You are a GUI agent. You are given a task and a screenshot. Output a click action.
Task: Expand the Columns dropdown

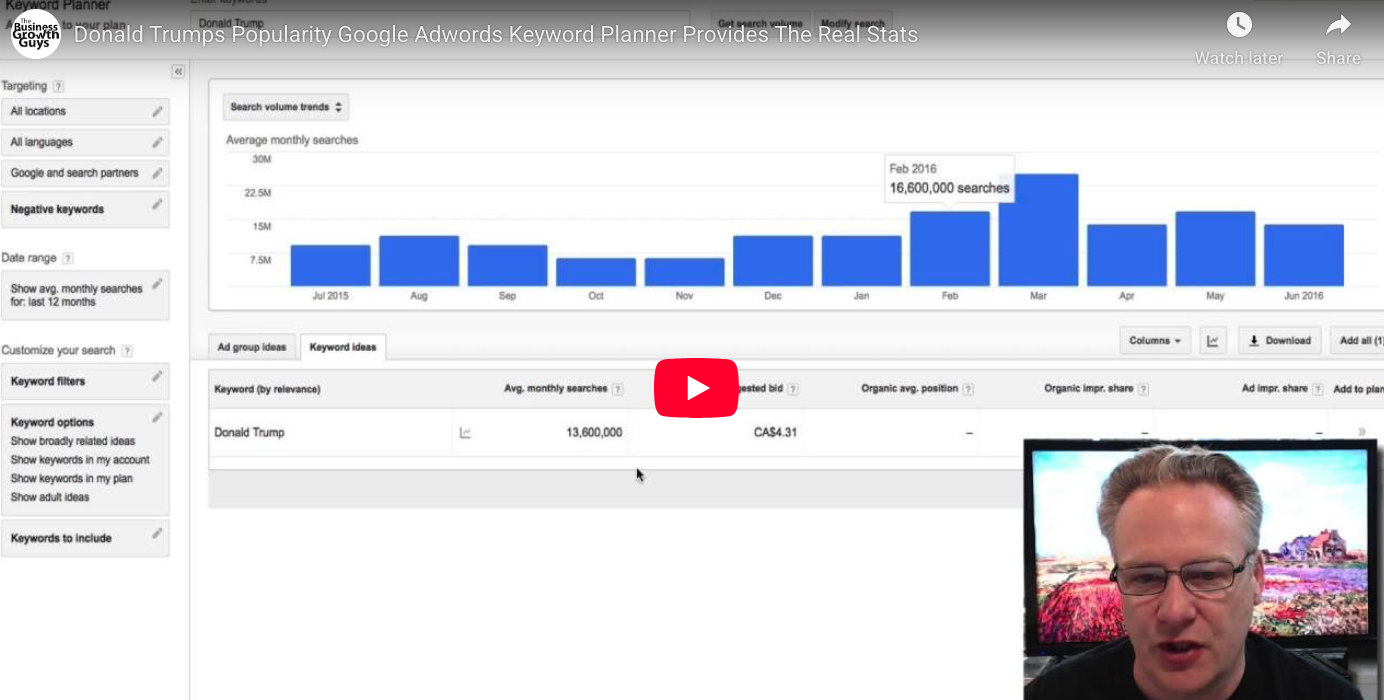[1155, 341]
